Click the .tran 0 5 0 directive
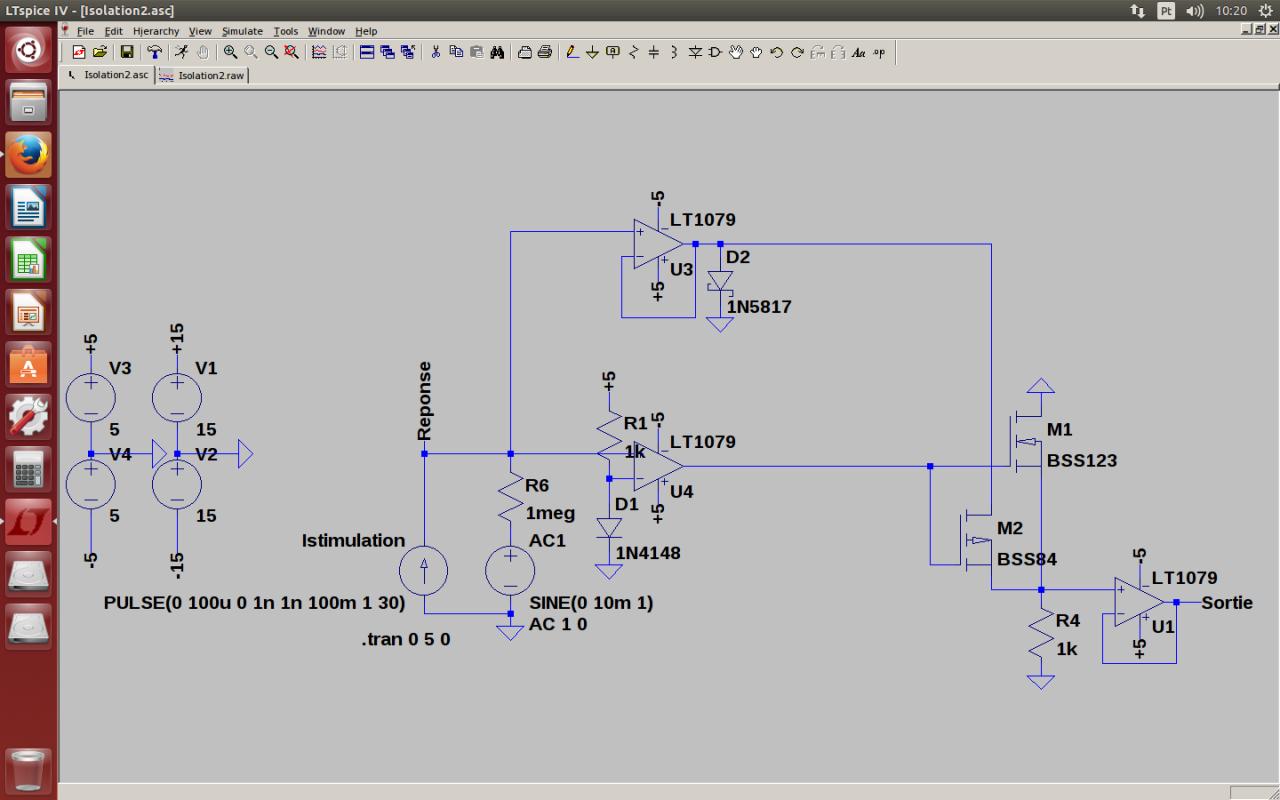The image size is (1280, 800). tap(406, 639)
